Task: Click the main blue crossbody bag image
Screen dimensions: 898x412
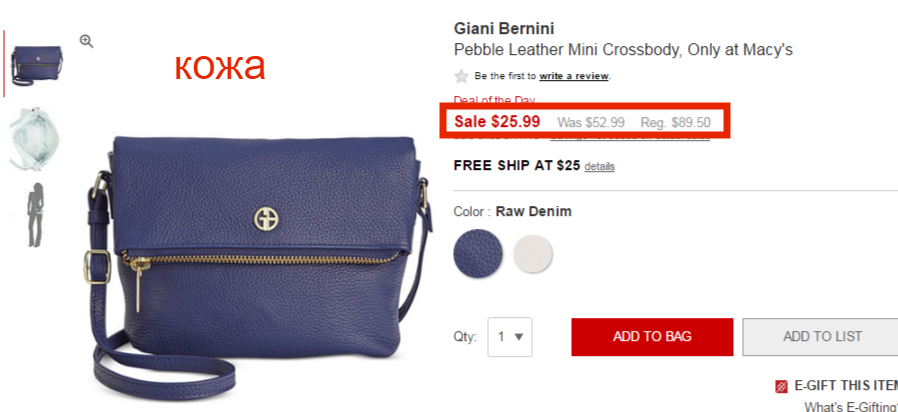Action: (x=258, y=264)
